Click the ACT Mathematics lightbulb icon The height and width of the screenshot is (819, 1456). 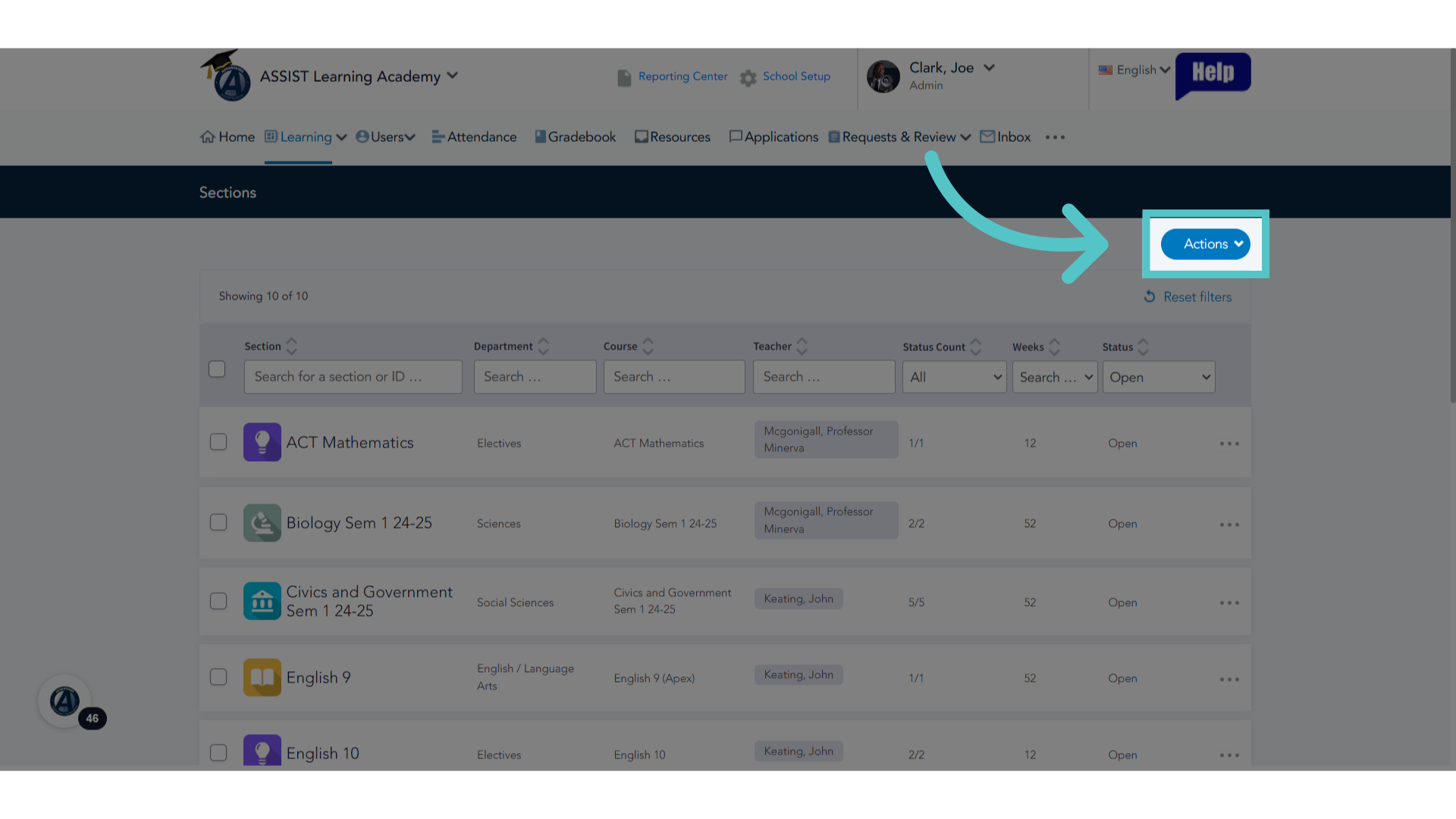point(262,442)
